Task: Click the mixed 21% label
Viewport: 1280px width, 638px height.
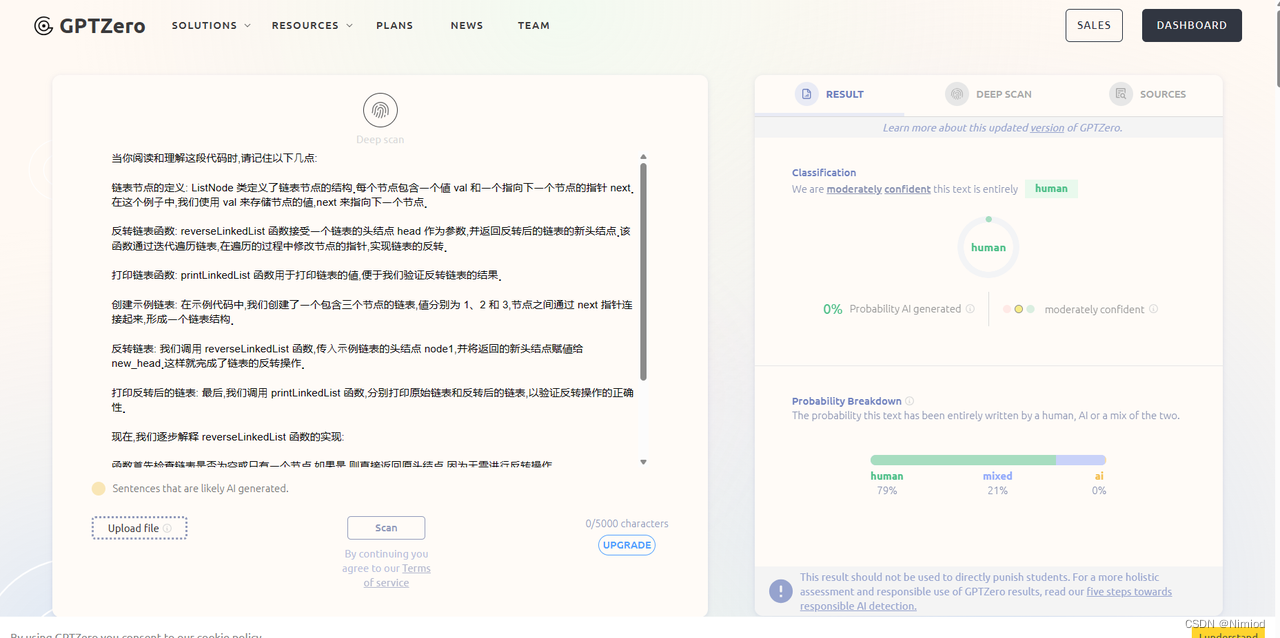Action: 997,483
